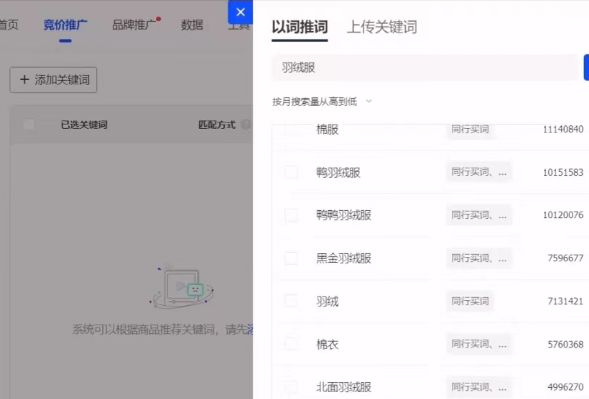Tick the checkbox for 羽绒 keyword

(x=291, y=301)
